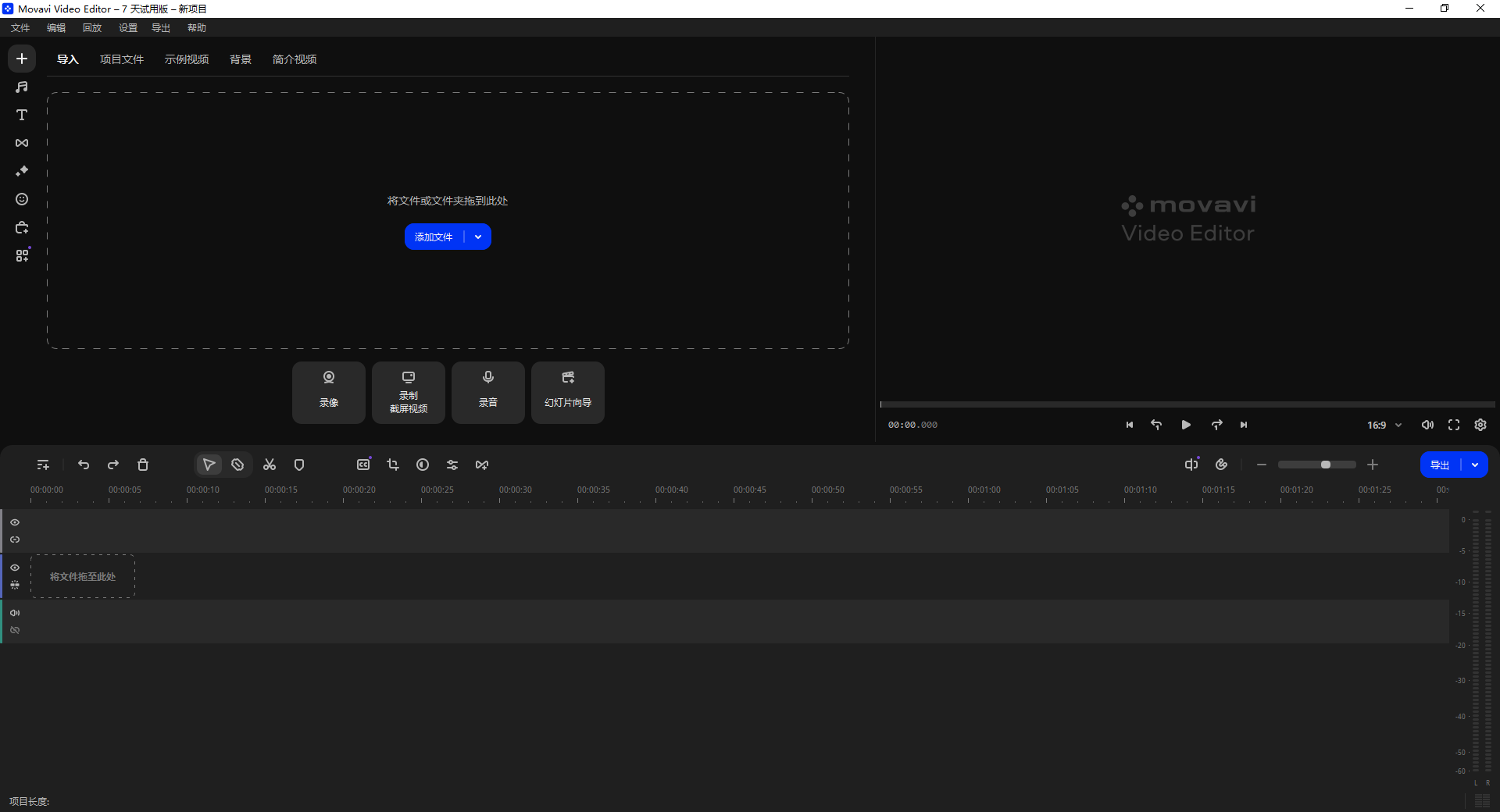The width and height of the screenshot is (1500, 812).
Task: Redo the last action
Action: pyautogui.click(x=113, y=465)
